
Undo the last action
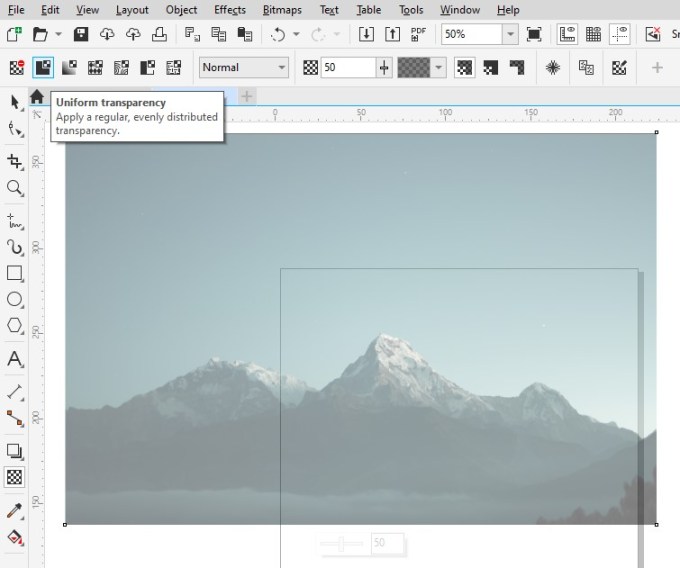point(278,34)
